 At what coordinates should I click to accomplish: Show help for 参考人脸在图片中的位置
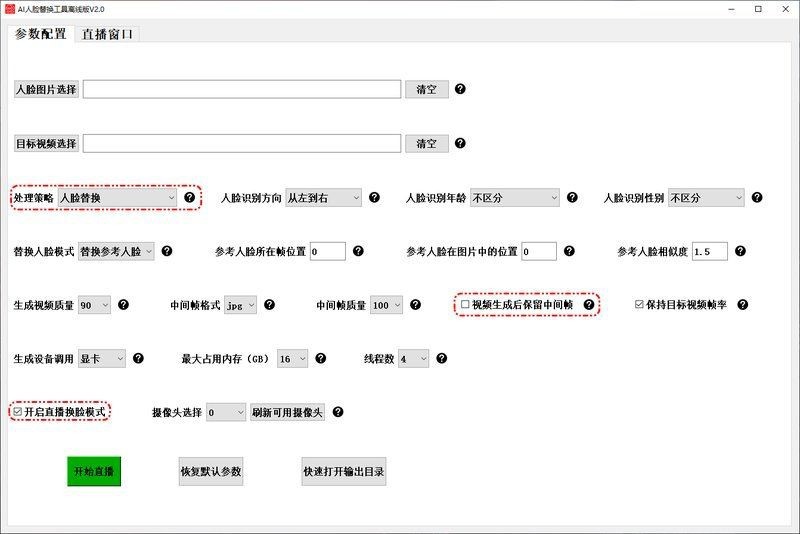(x=569, y=251)
